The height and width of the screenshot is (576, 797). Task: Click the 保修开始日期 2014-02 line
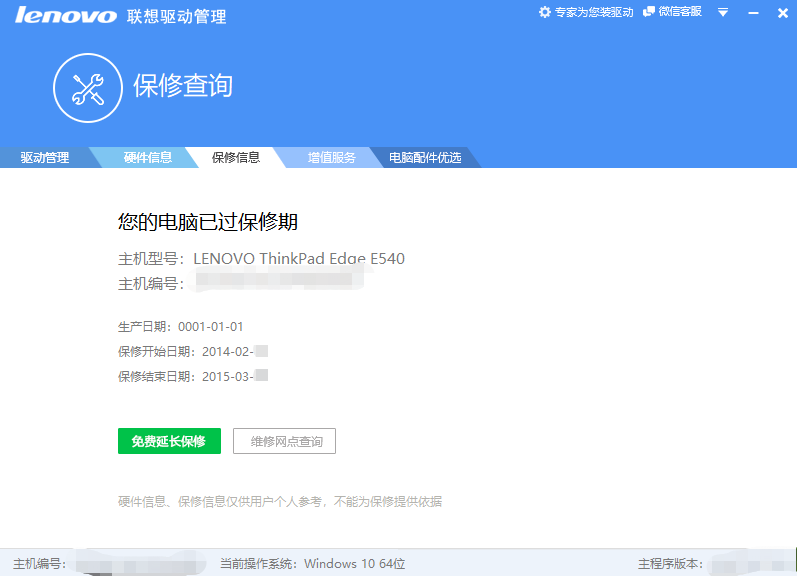point(193,351)
